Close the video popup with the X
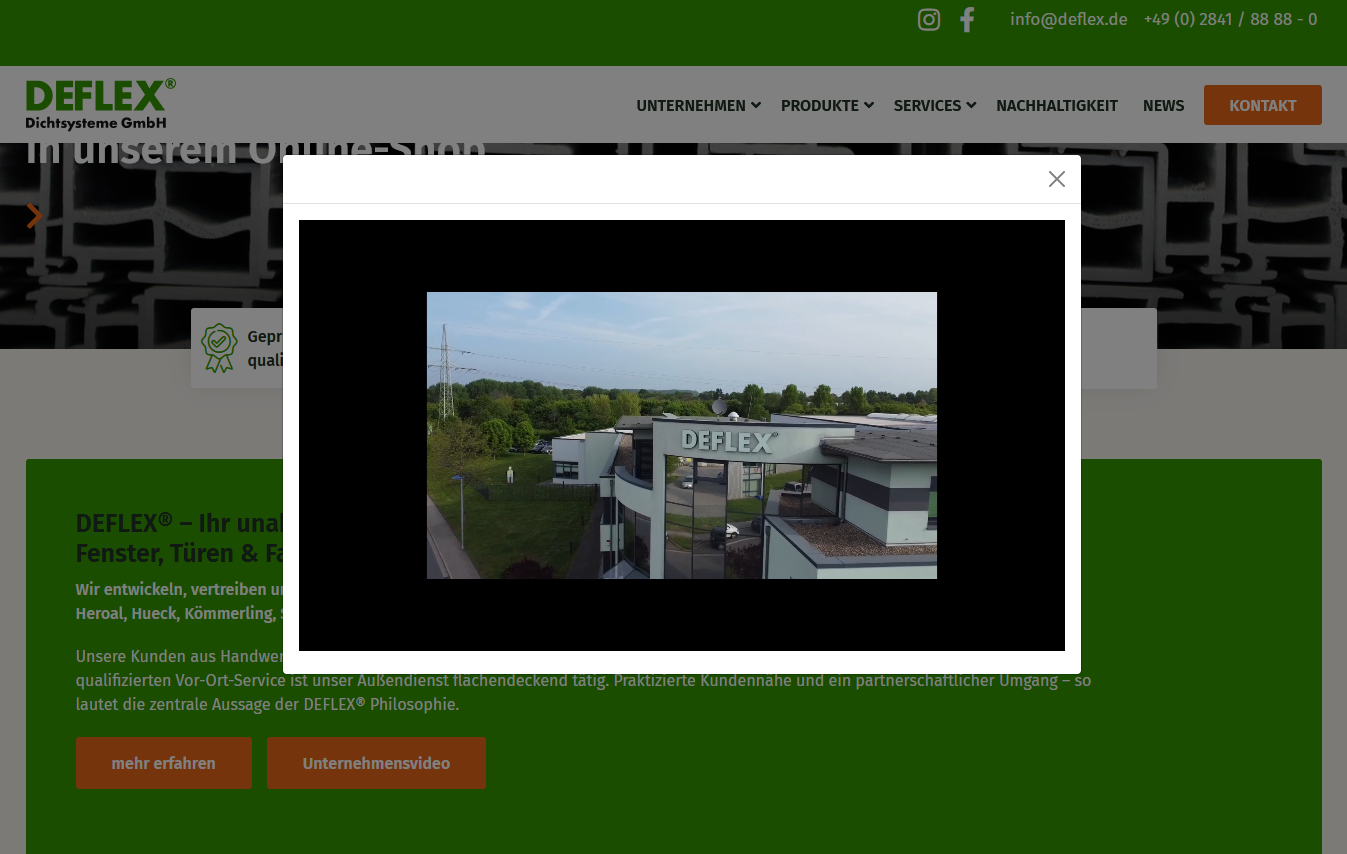This screenshot has width=1347, height=854. [x=1056, y=179]
